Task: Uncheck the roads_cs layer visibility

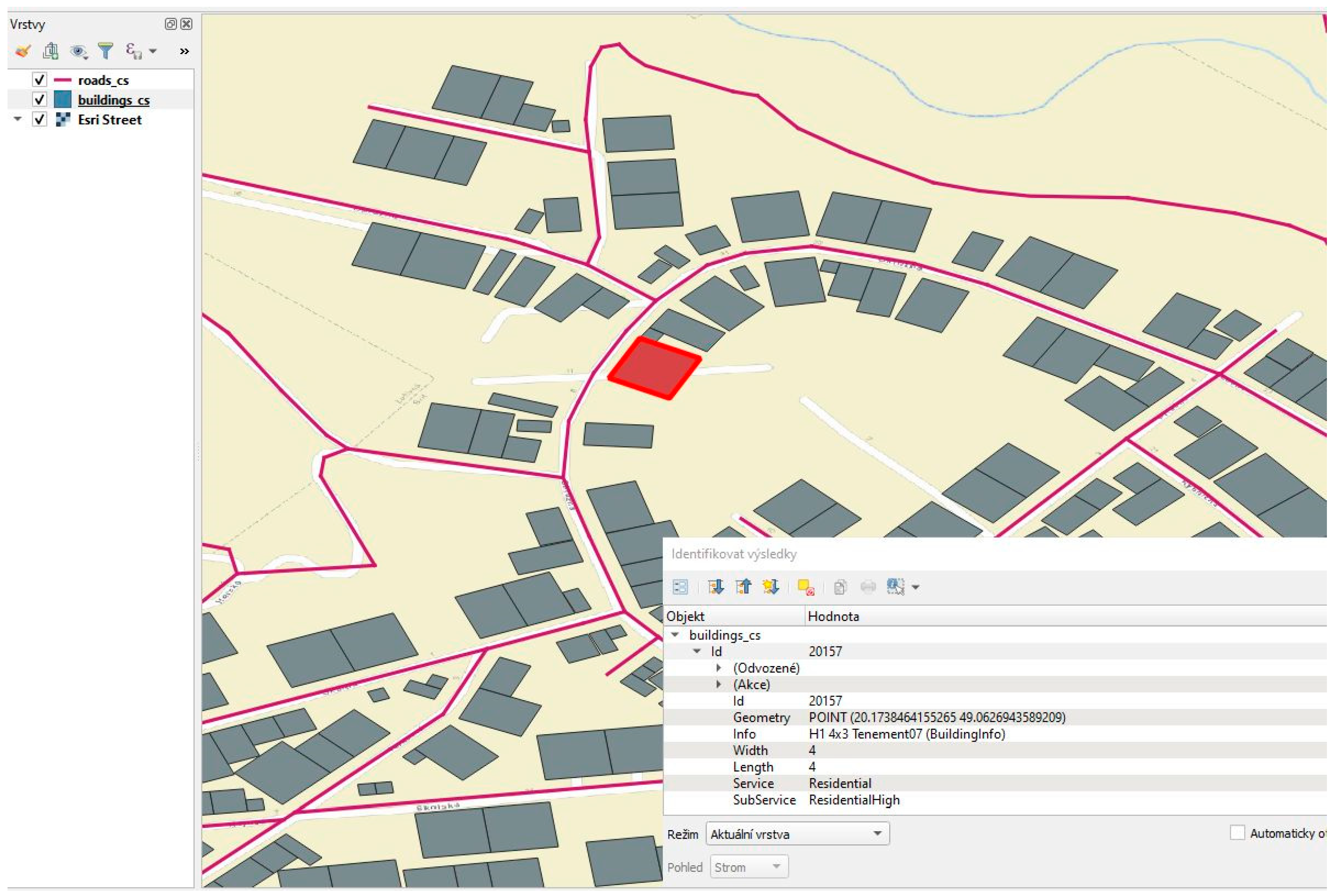Action: click(x=39, y=80)
